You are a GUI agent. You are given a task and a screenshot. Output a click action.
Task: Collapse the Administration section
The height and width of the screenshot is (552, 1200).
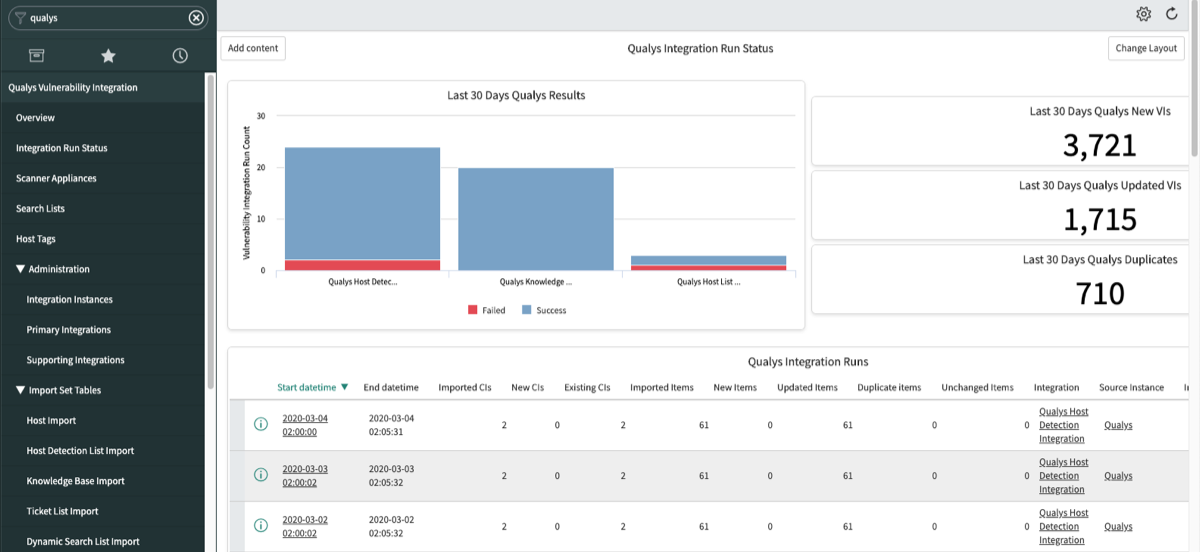coord(20,269)
